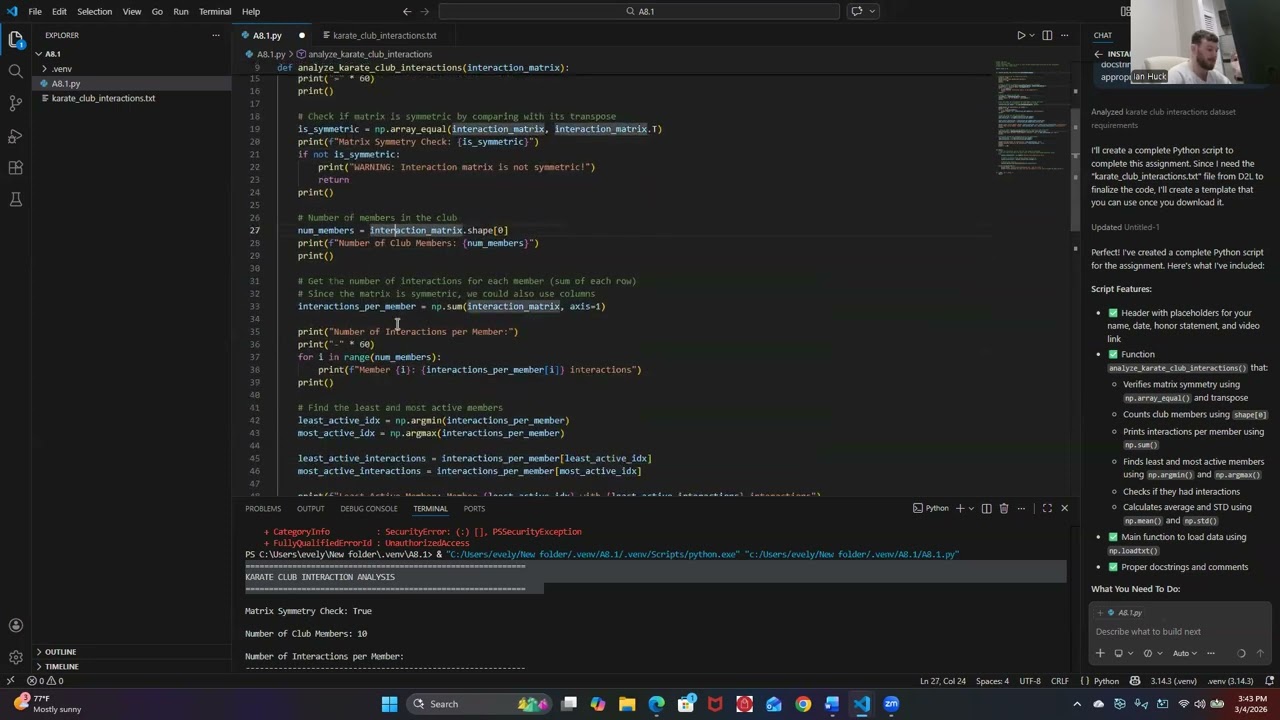Click the VS Code command center search box
This screenshot has width=1280, height=720.
point(638,11)
